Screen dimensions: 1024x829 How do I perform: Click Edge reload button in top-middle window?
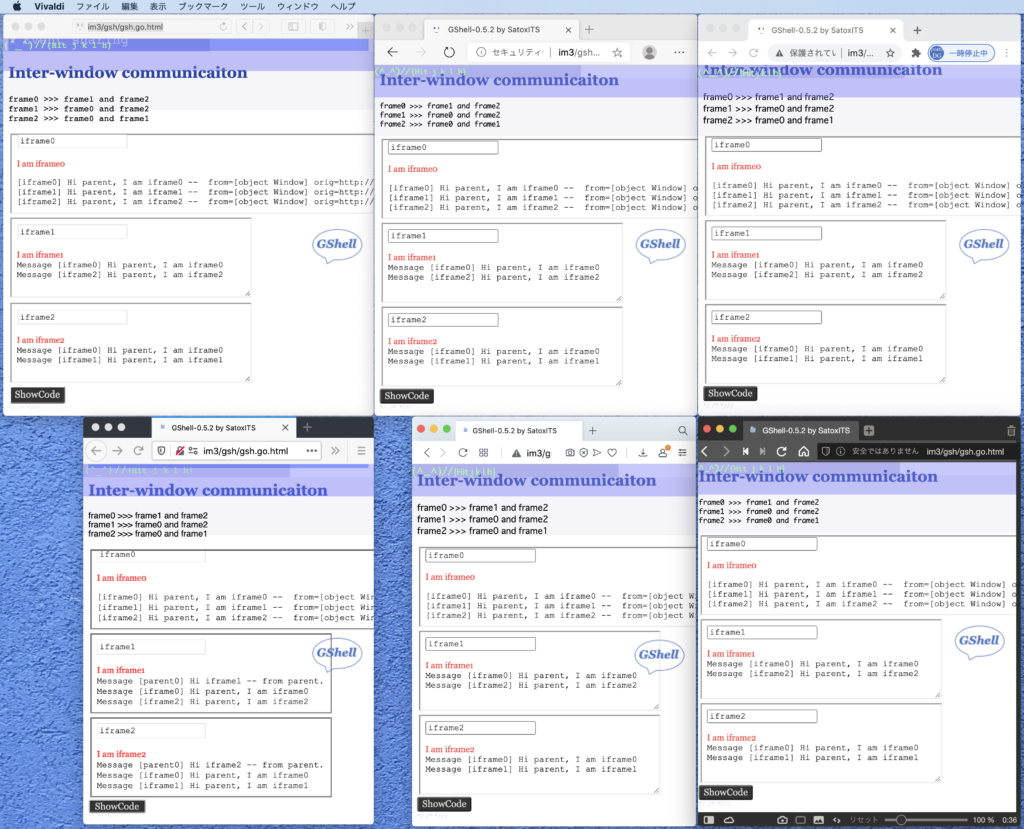(x=449, y=52)
